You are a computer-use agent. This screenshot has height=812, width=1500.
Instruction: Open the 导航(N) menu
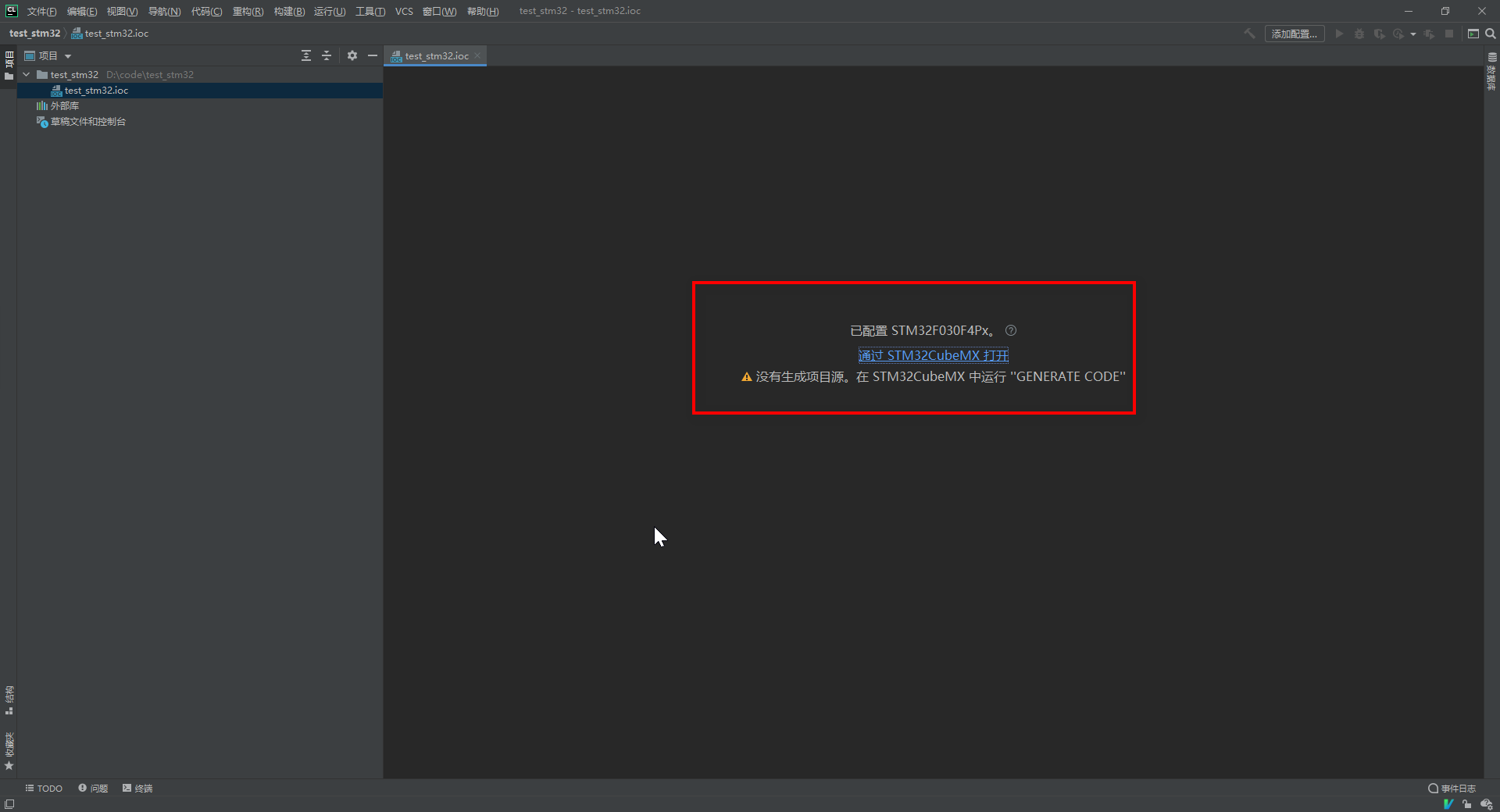pos(164,11)
